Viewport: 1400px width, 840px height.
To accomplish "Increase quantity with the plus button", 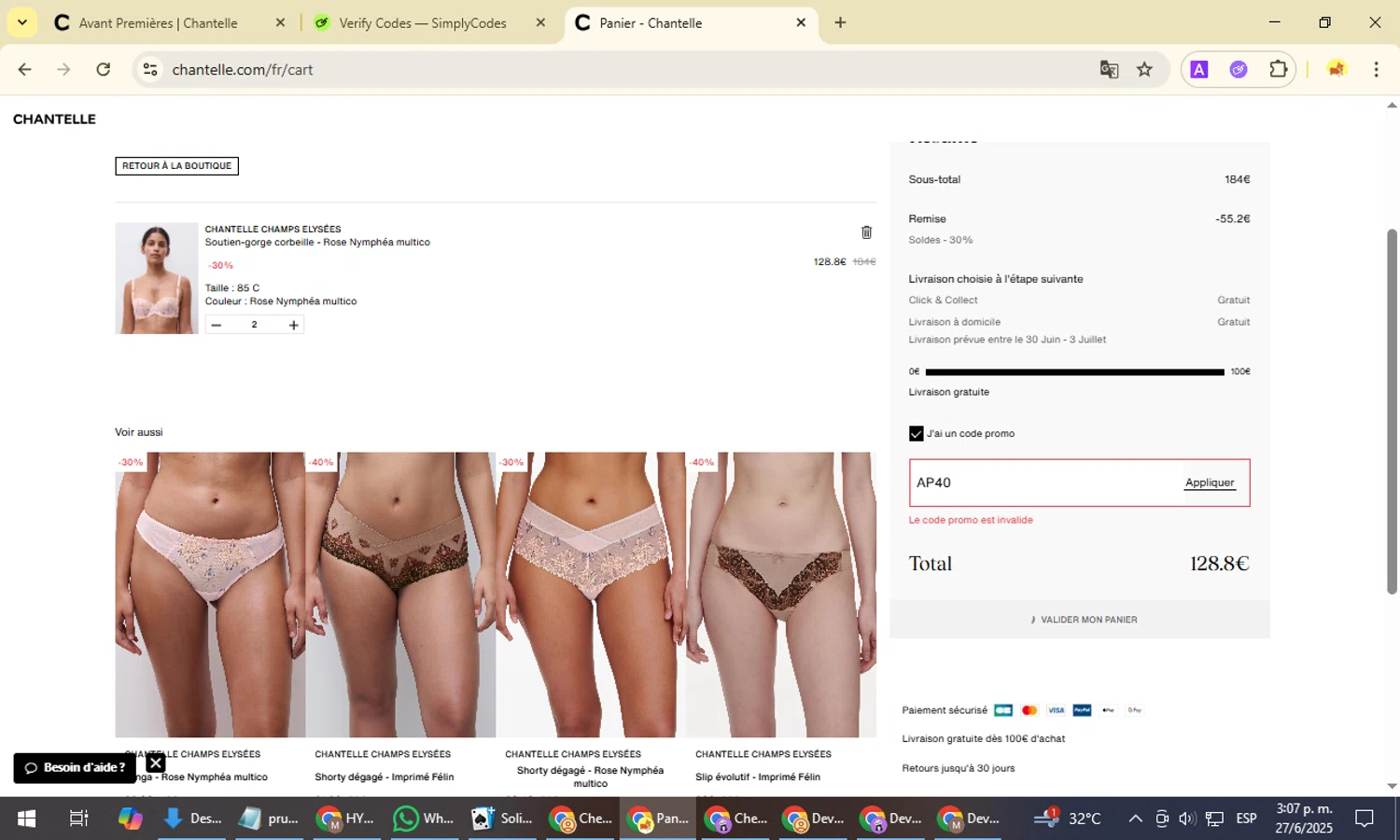I will [x=293, y=325].
